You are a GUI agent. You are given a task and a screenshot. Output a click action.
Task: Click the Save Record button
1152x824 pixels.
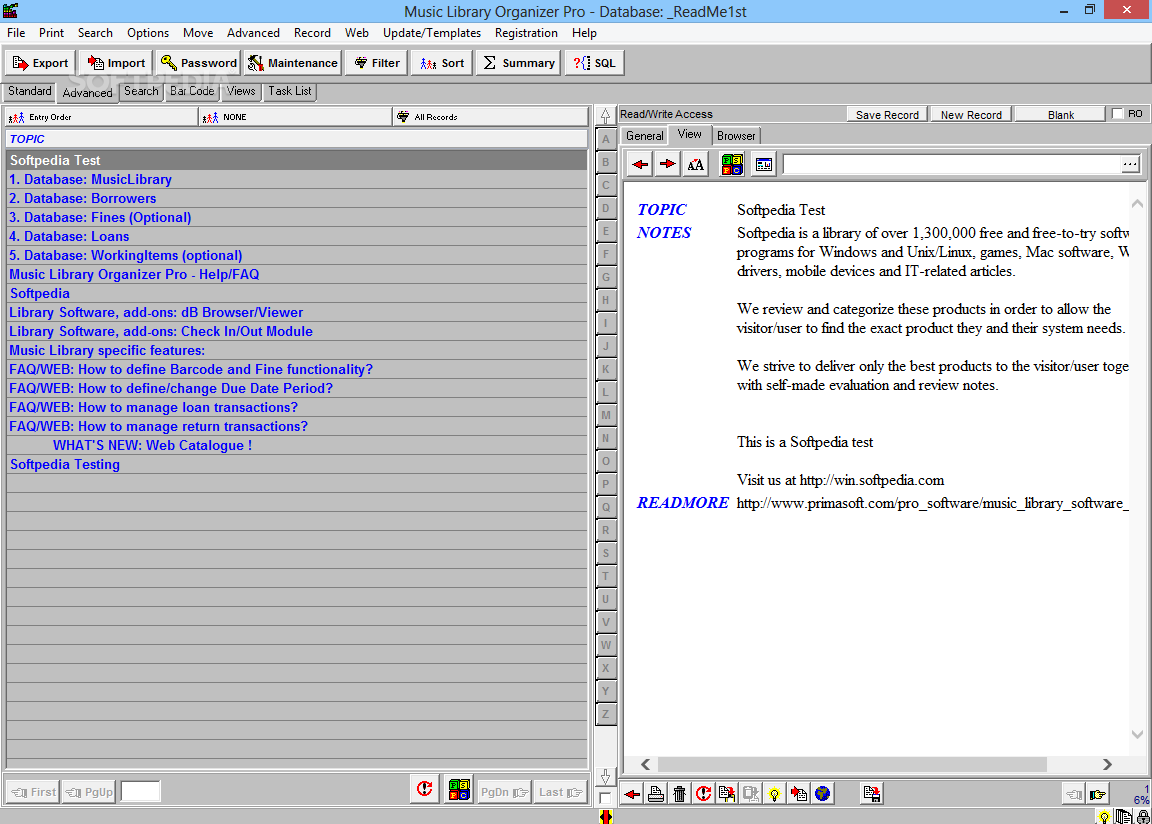click(x=887, y=115)
